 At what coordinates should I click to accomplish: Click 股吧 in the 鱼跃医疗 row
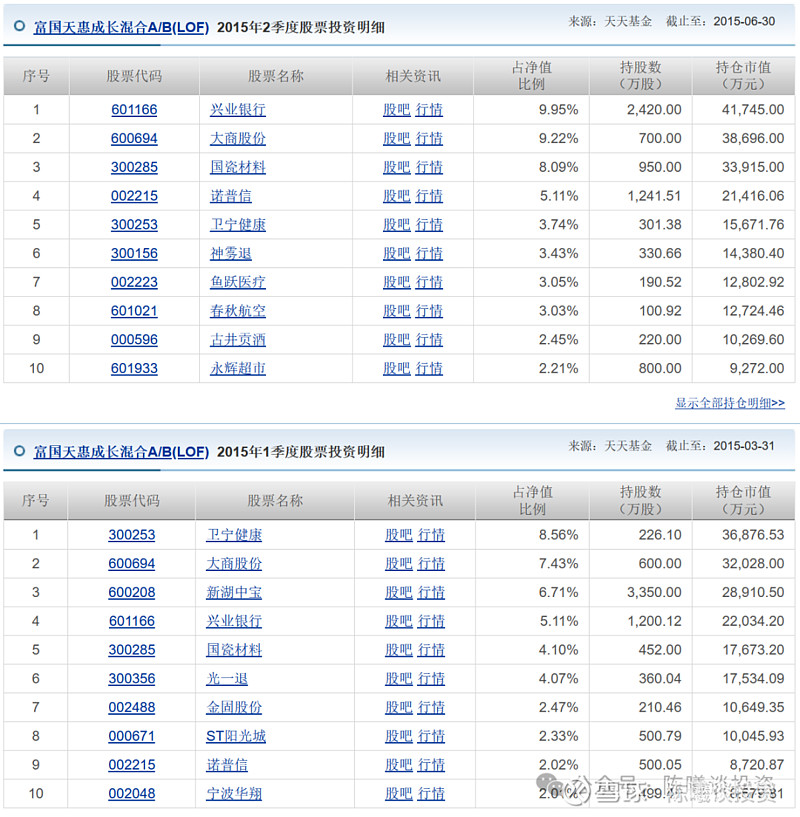tap(397, 282)
